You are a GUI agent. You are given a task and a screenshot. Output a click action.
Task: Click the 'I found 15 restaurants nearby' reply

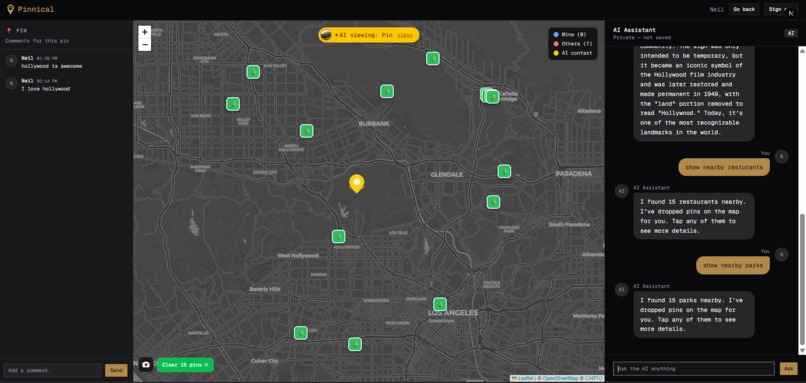(x=693, y=216)
